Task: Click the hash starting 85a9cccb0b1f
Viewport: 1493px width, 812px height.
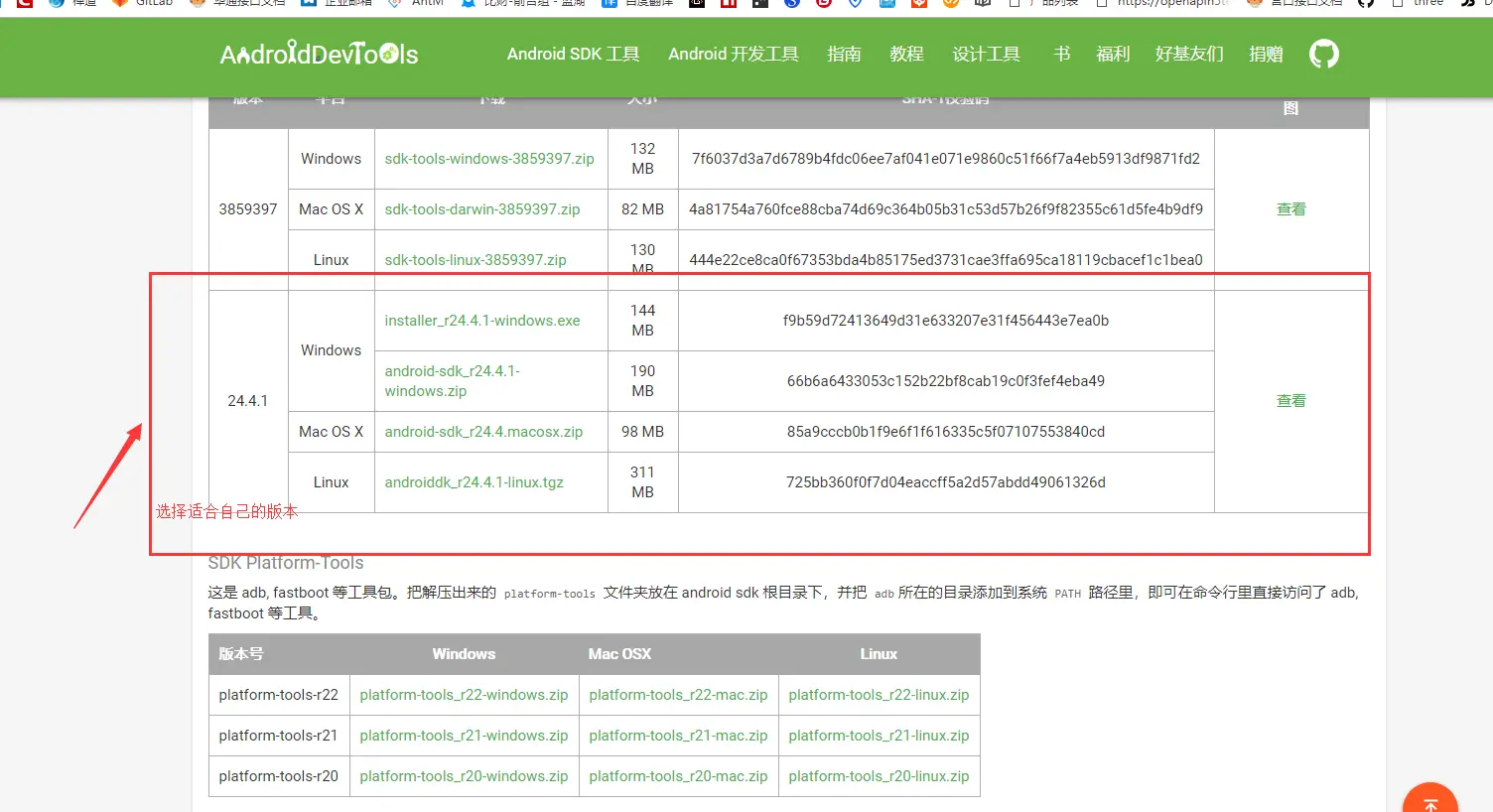Action: (946, 432)
